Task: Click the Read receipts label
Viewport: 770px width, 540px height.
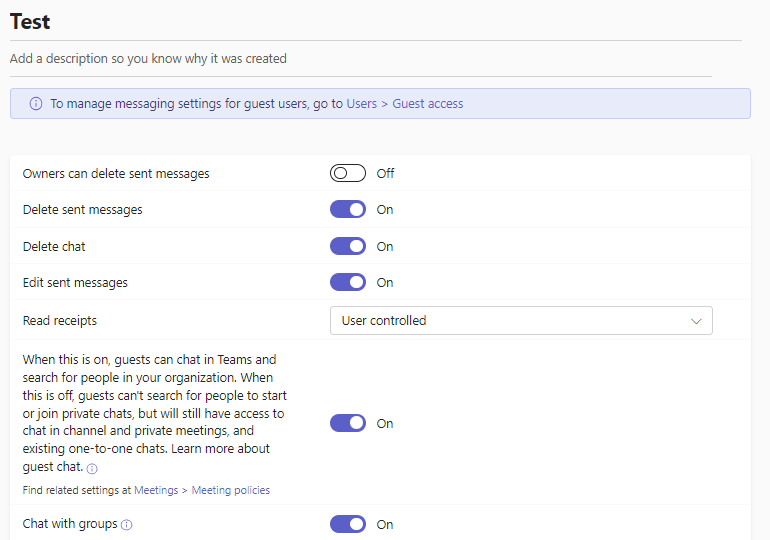Action: tap(60, 321)
